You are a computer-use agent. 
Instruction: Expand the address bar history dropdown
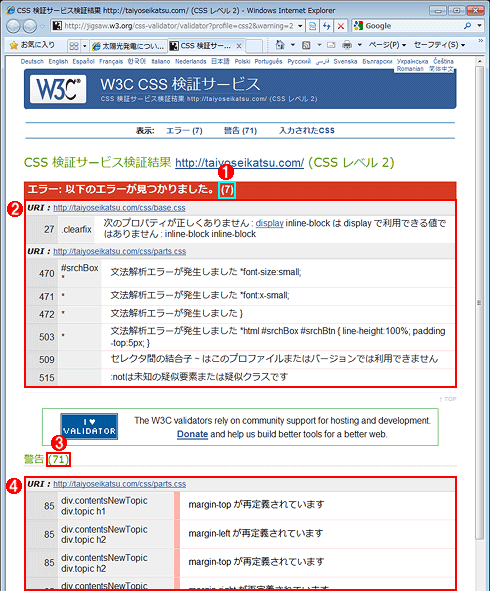(300, 26)
